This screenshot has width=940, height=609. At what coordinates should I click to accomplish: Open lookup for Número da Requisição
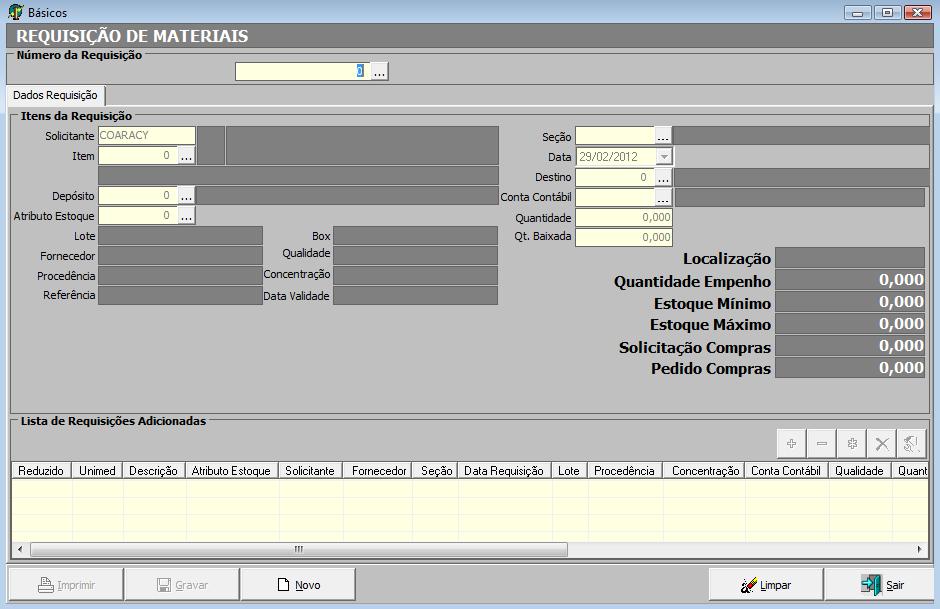click(x=379, y=72)
